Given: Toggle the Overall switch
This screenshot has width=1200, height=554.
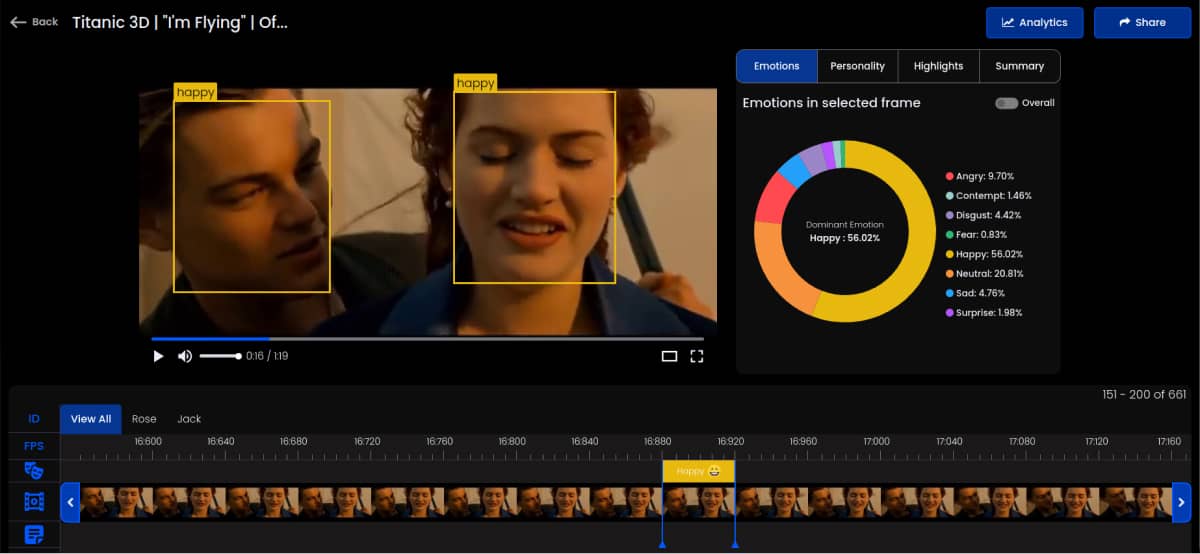Looking at the screenshot, I should tap(1006, 103).
